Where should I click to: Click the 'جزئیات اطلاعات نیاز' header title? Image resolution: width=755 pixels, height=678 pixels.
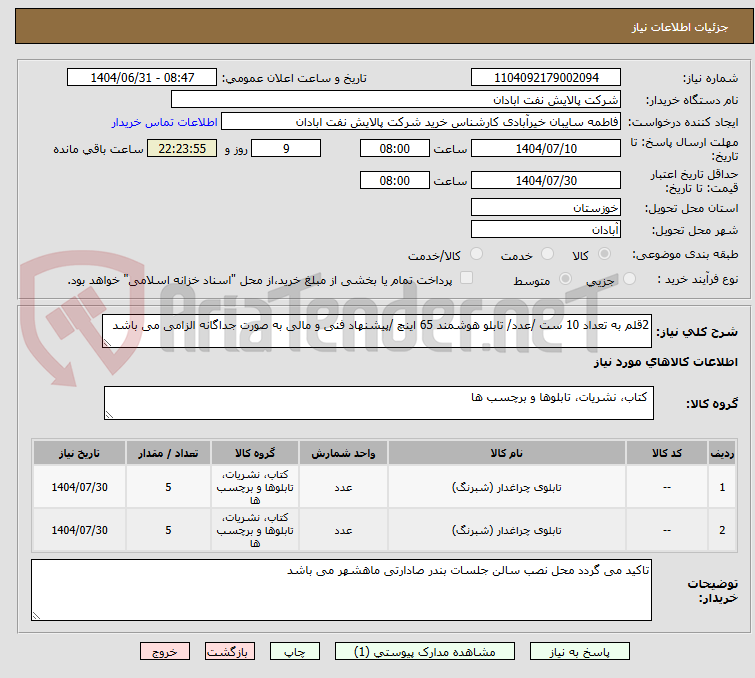679,27
